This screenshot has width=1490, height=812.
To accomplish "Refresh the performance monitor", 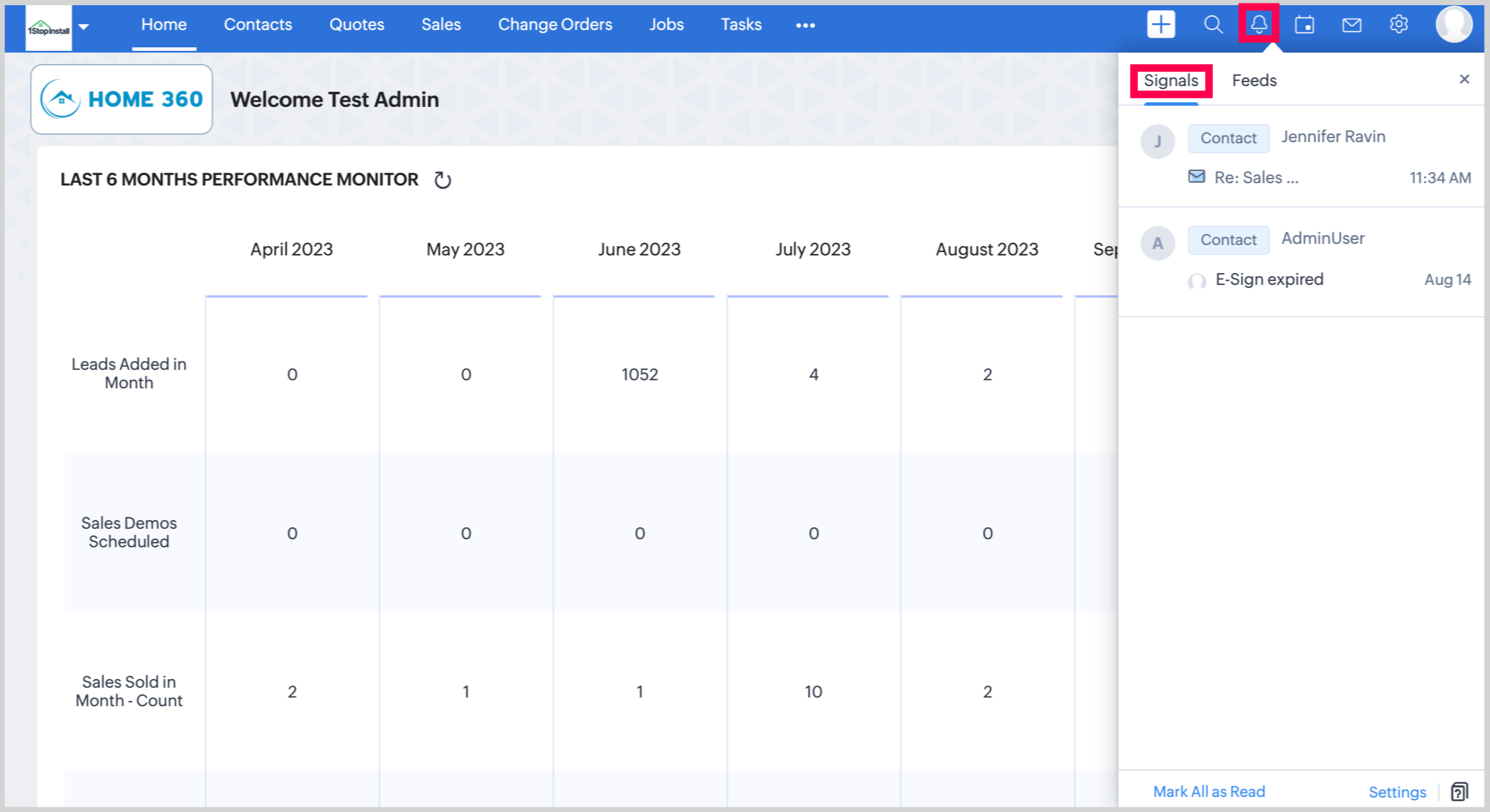I will [443, 180].
